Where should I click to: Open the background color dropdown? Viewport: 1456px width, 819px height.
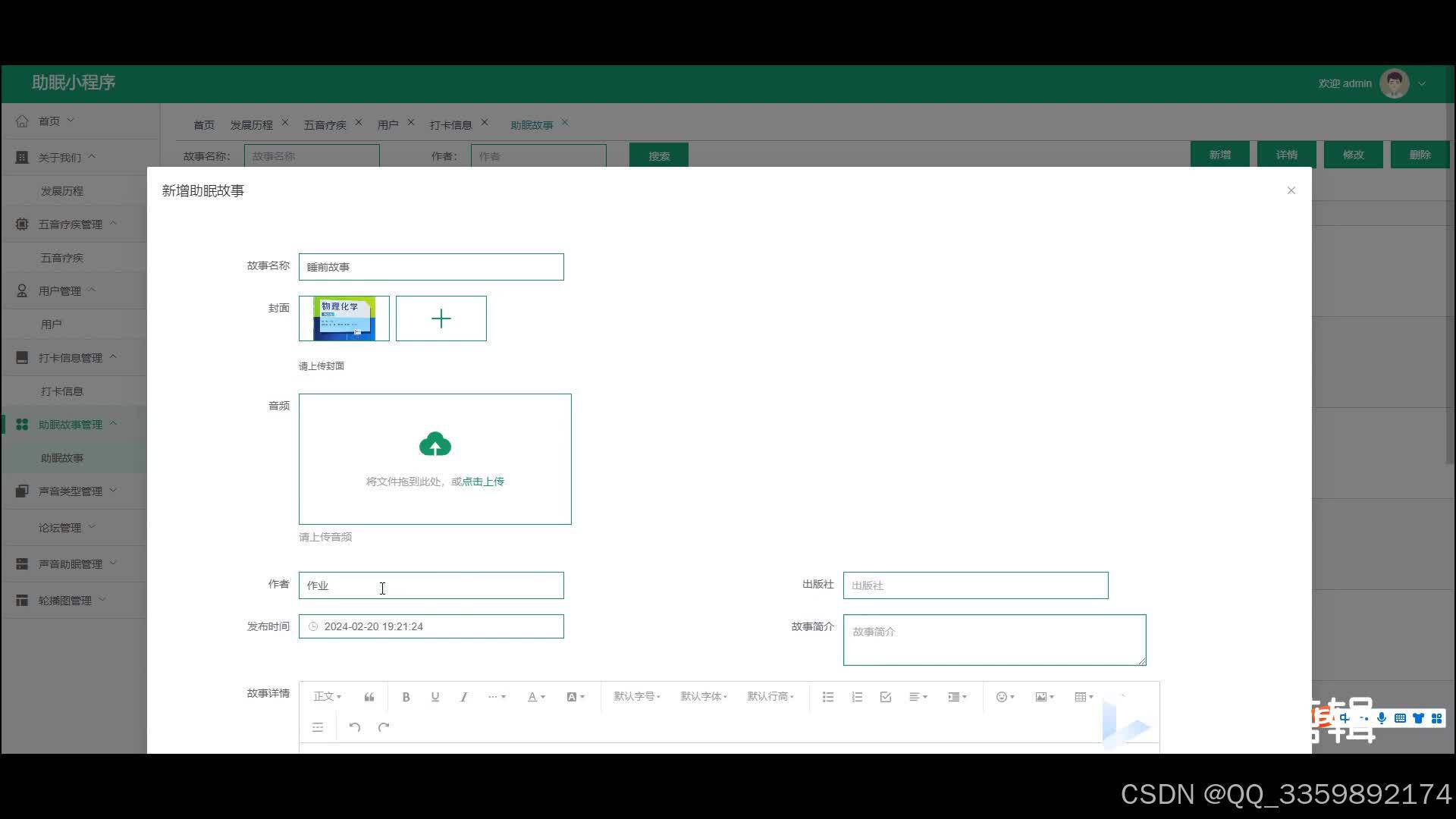coord(576,697)
